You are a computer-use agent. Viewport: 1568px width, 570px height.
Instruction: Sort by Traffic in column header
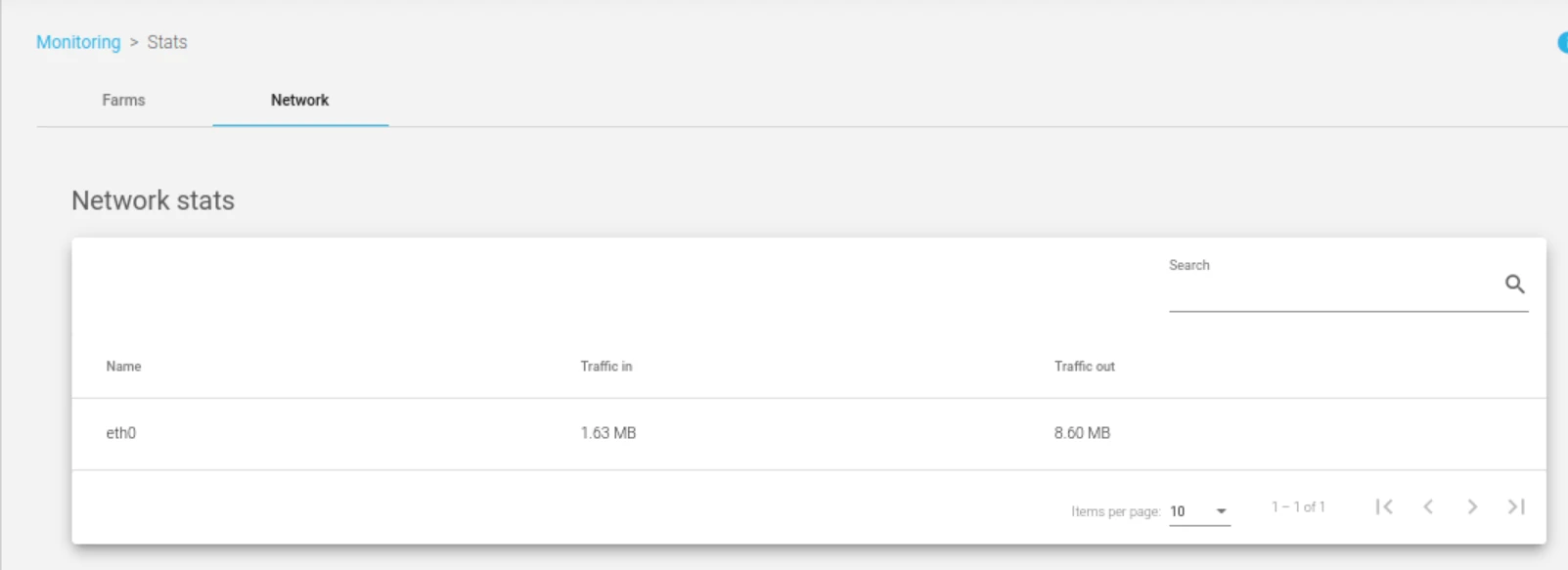[x=606, y=366]
